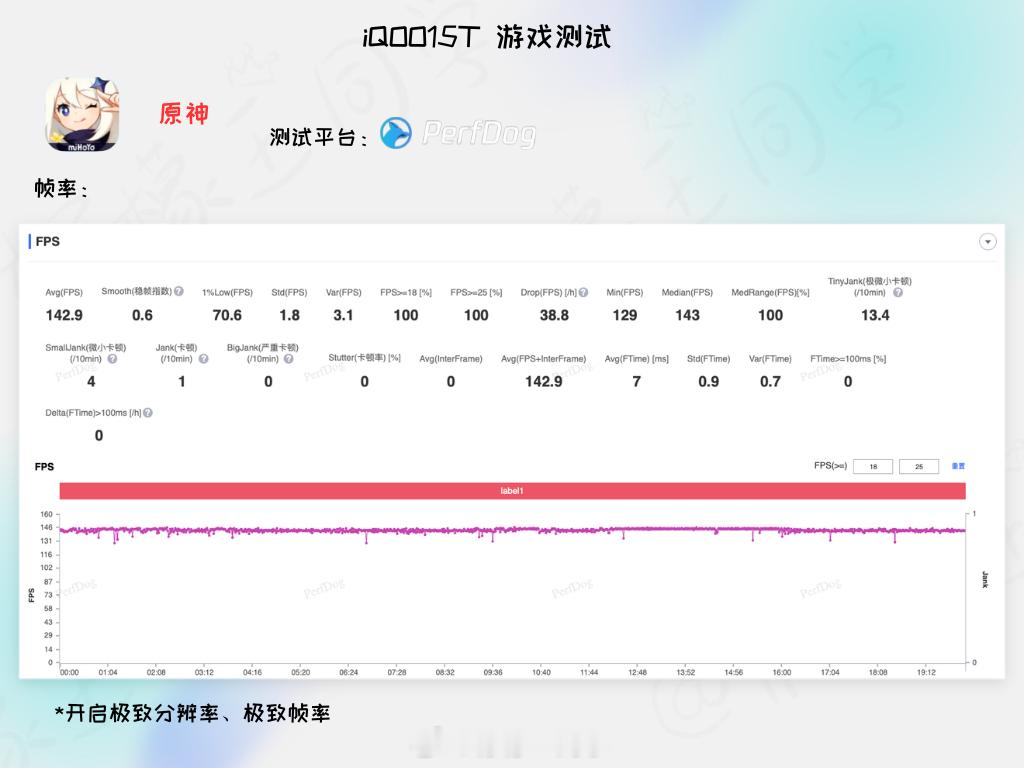Click the Jank right-axis label
The image size is (1024, 768).
[985, 579]
